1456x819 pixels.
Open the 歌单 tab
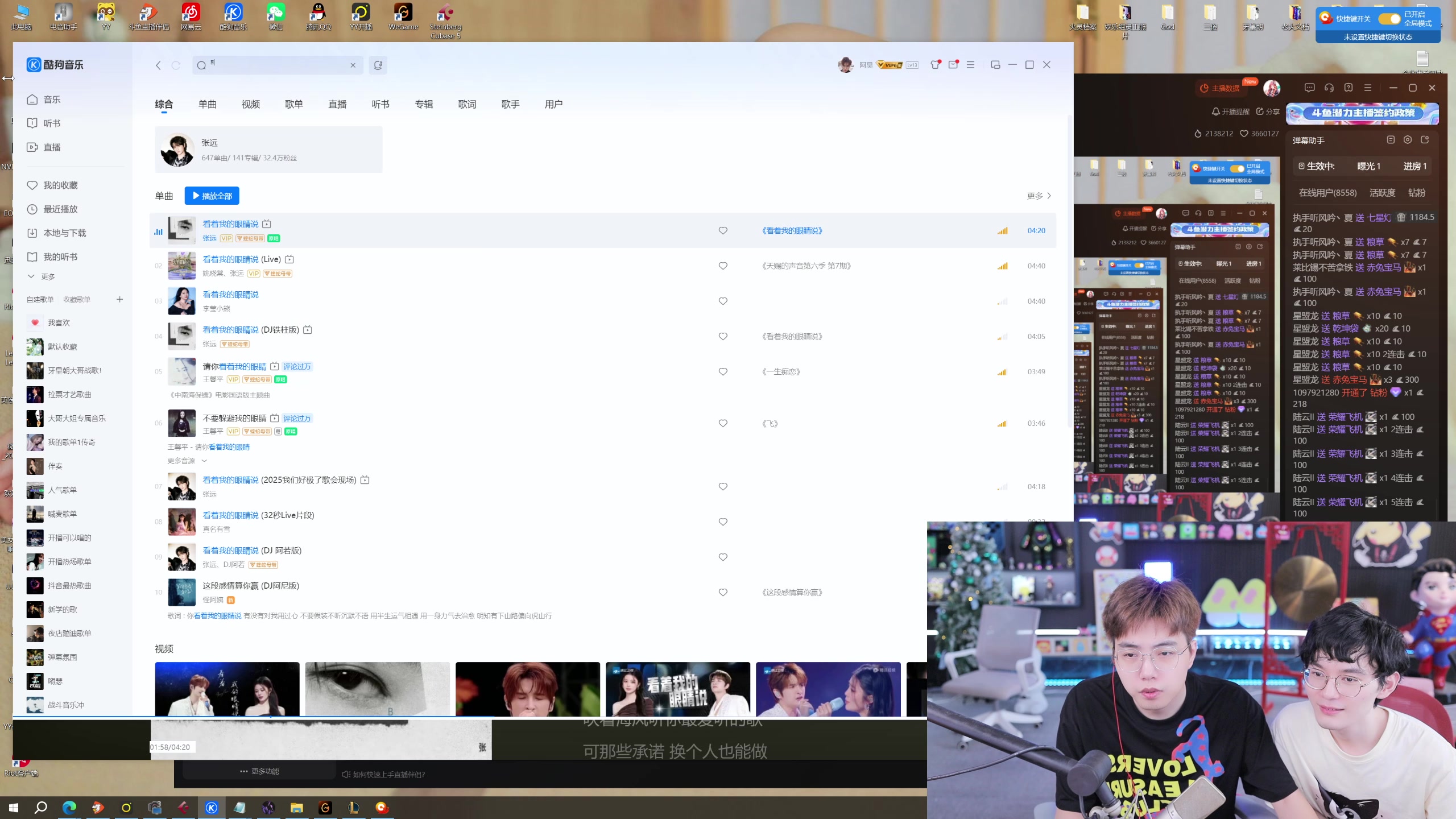(x=293, y=104)
